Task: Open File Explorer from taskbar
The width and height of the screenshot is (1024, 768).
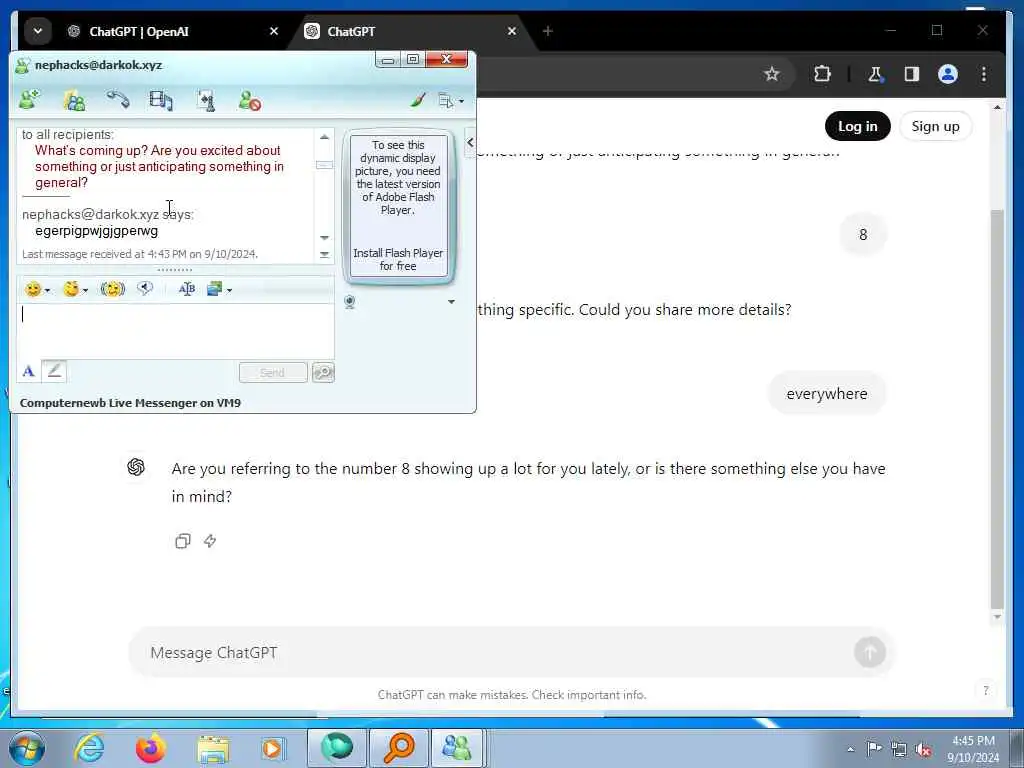Action: tap(213, 749)
